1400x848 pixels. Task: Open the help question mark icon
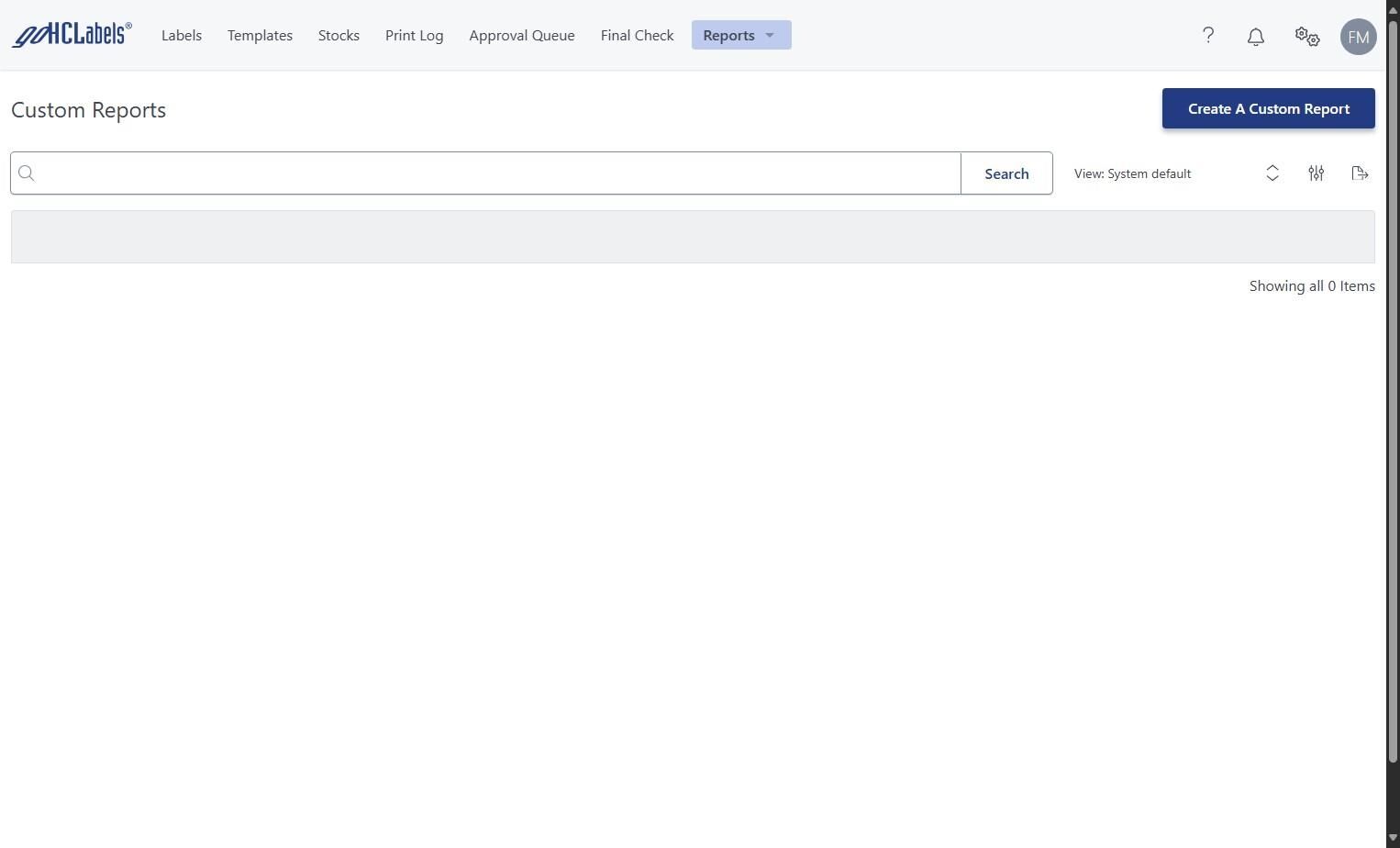[1208, 36]
